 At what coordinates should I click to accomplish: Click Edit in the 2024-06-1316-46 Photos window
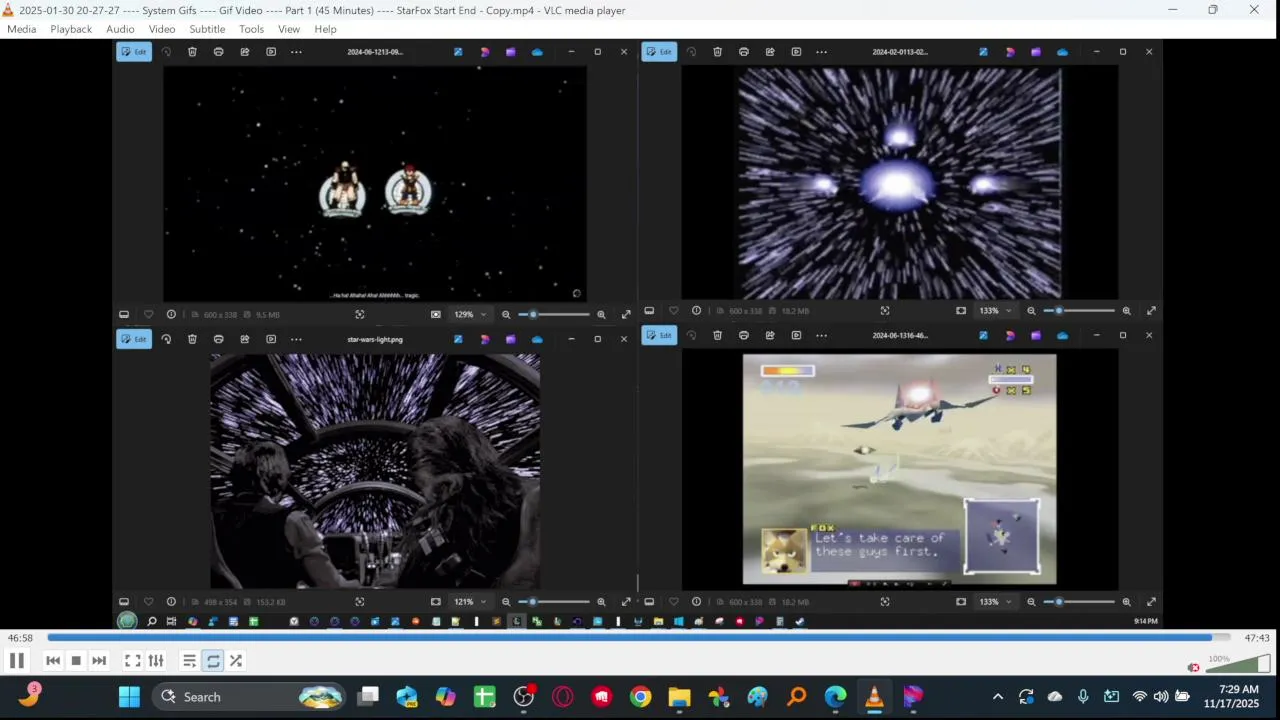659,335
